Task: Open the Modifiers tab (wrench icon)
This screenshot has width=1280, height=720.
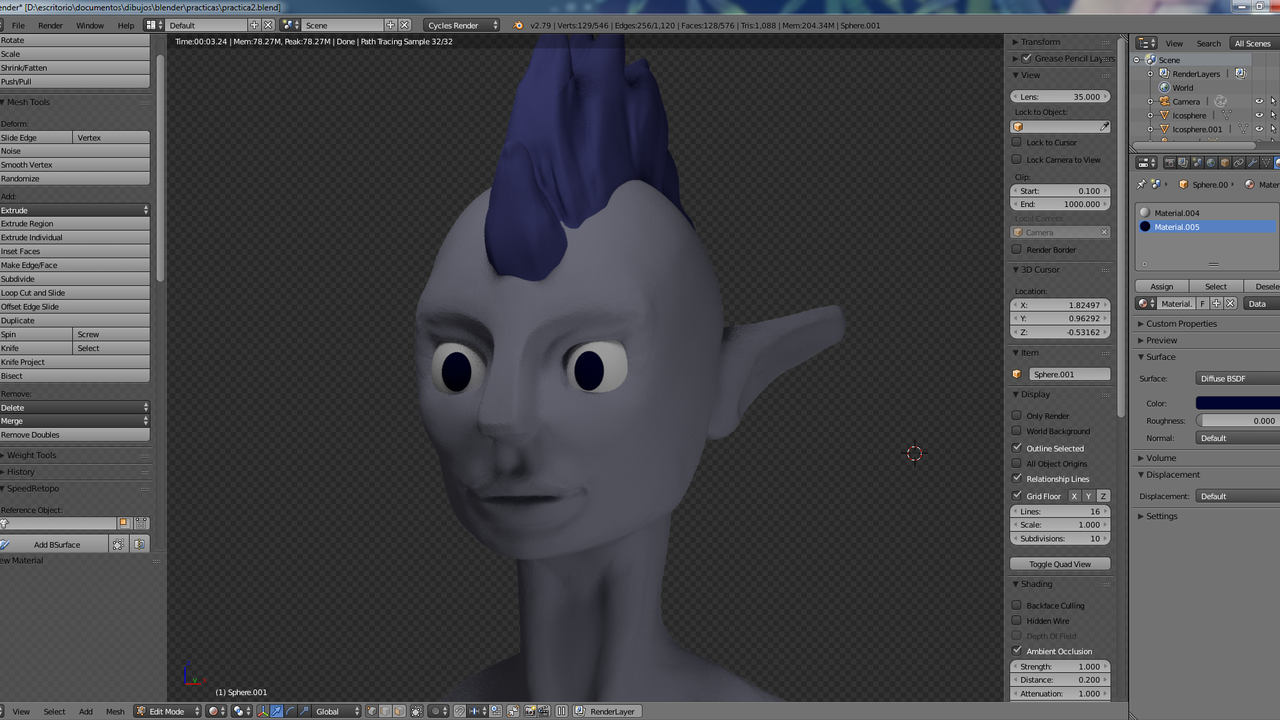Action: click(1252, 163)
